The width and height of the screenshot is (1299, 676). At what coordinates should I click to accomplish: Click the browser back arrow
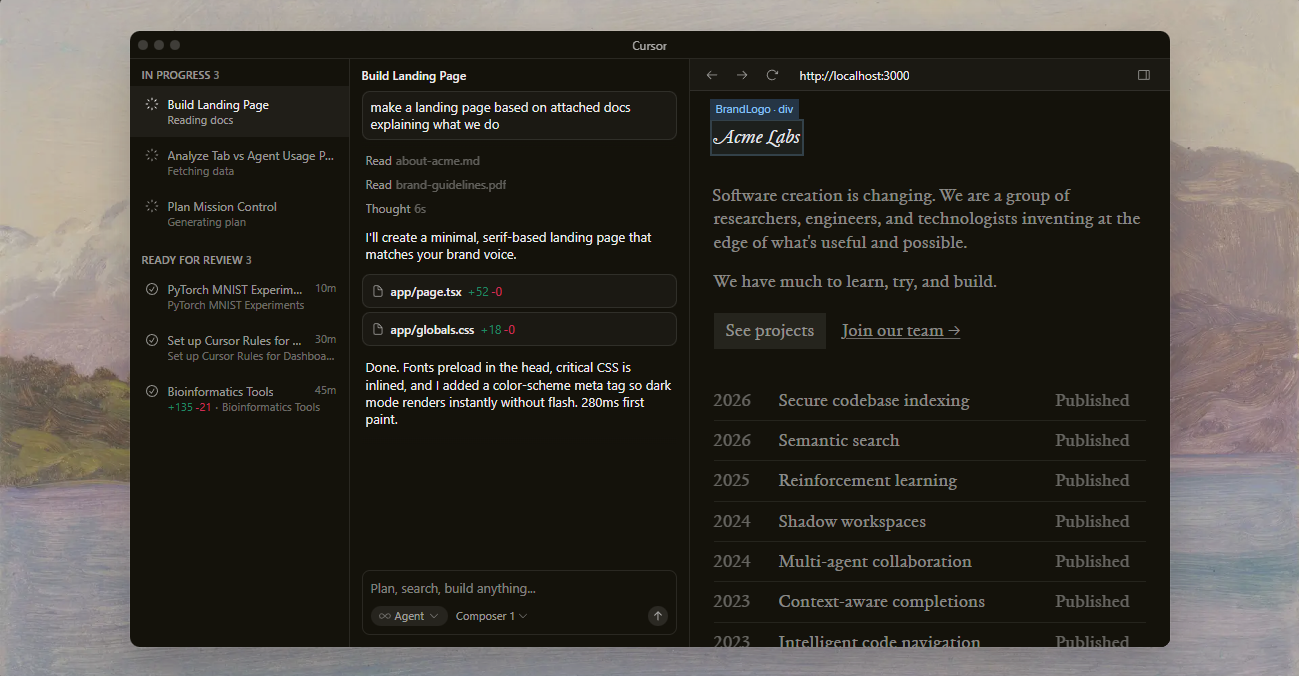click(712, 75)
